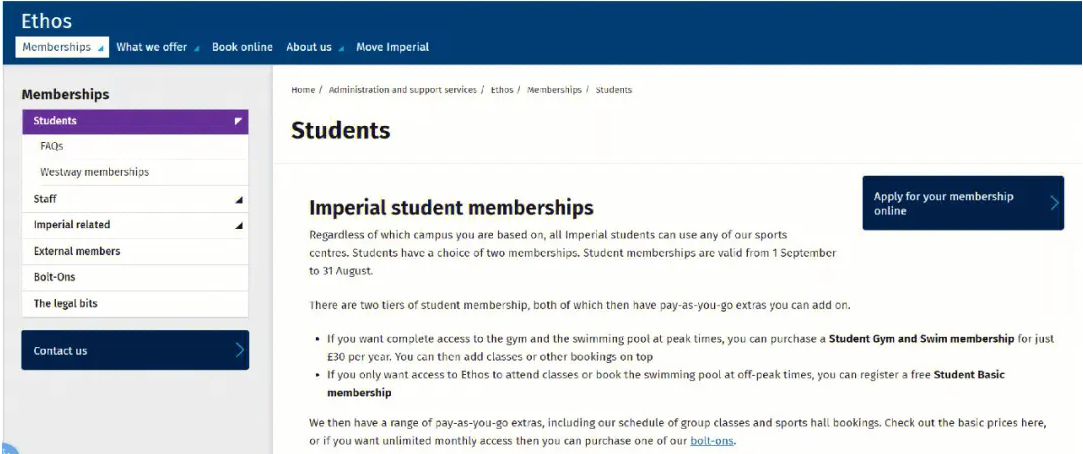Follow the bolt-ons hyperlink in text
Screen dimensions: 1083x454
(x=712, y=440)
